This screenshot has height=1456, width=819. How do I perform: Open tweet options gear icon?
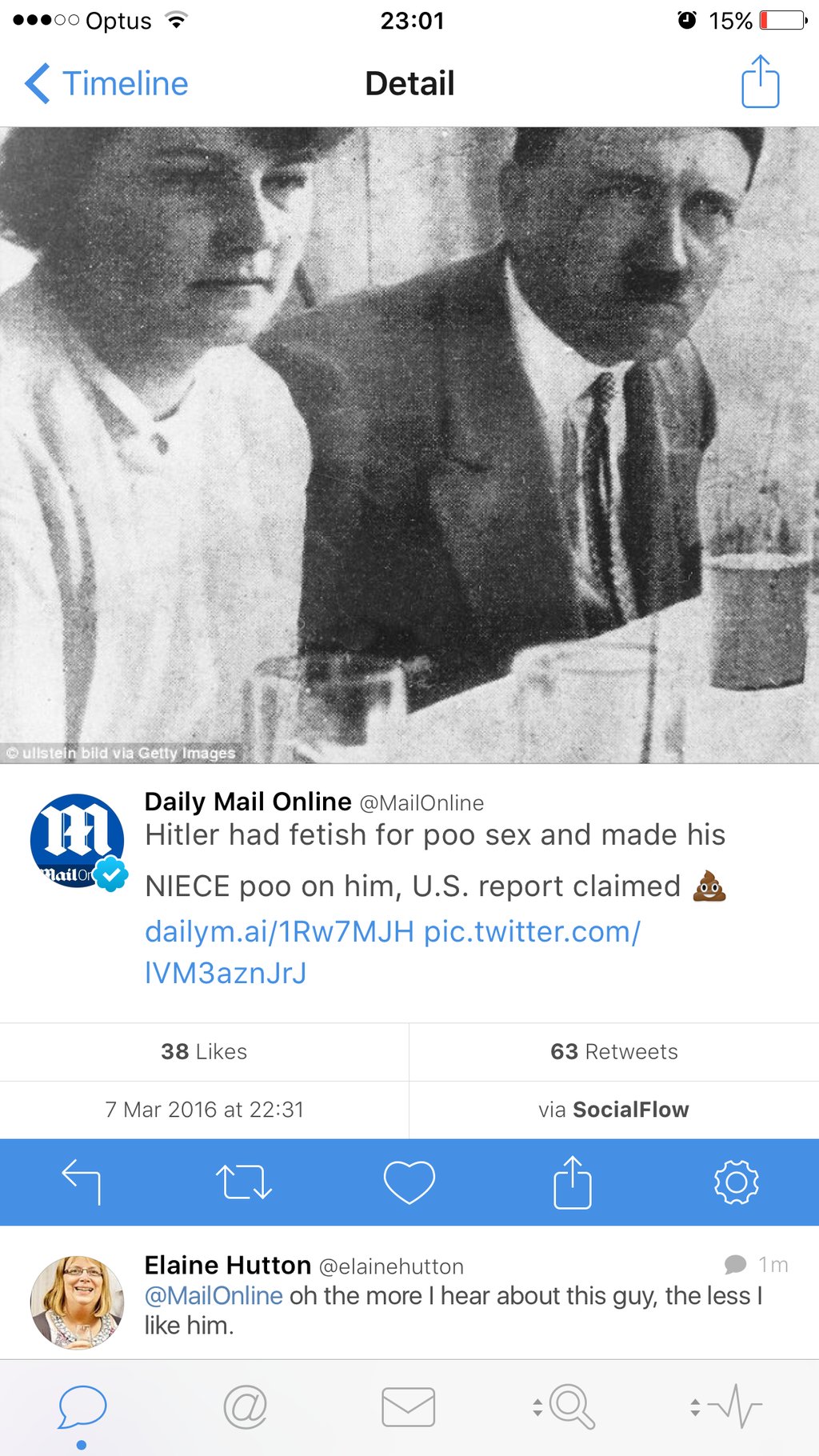[x=736, y=1182]
